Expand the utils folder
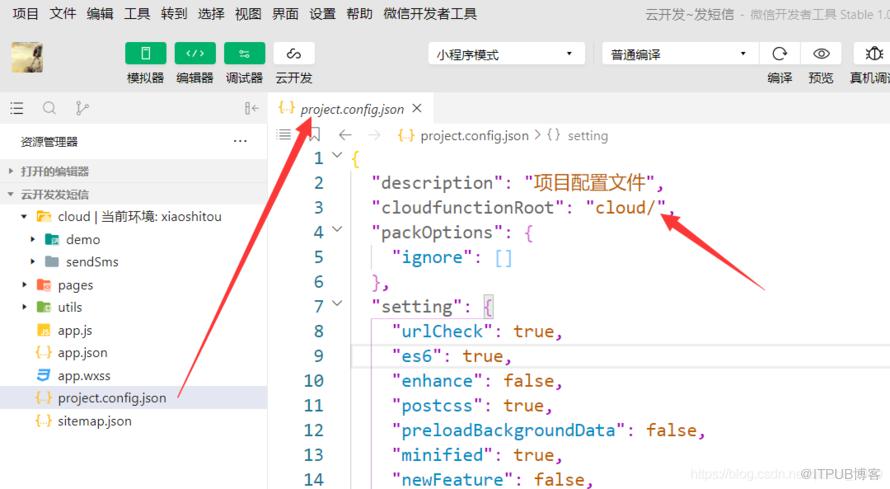Screen dimensions: 890x489 24,307
